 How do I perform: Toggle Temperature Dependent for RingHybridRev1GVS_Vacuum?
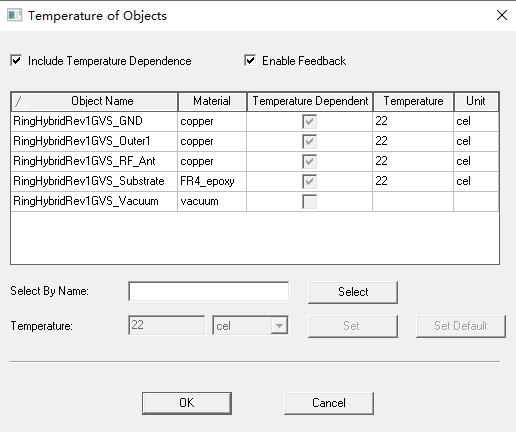coord(309,201)
